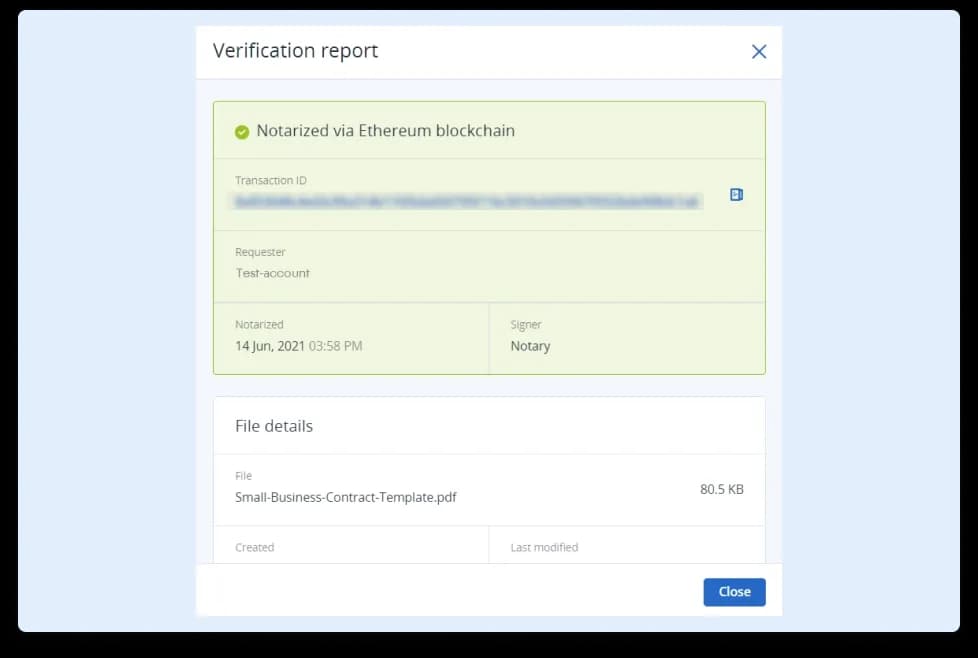Click the Created field label
The height and width of the screenshot is (658, 978).
click(254, 547)
